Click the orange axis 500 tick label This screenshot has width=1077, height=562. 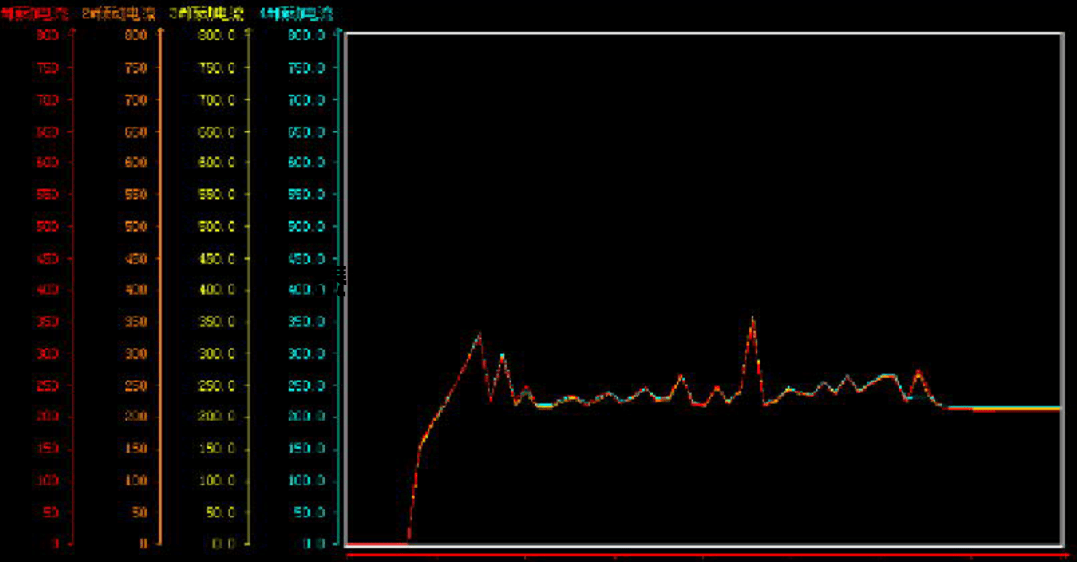pos(136,227)
